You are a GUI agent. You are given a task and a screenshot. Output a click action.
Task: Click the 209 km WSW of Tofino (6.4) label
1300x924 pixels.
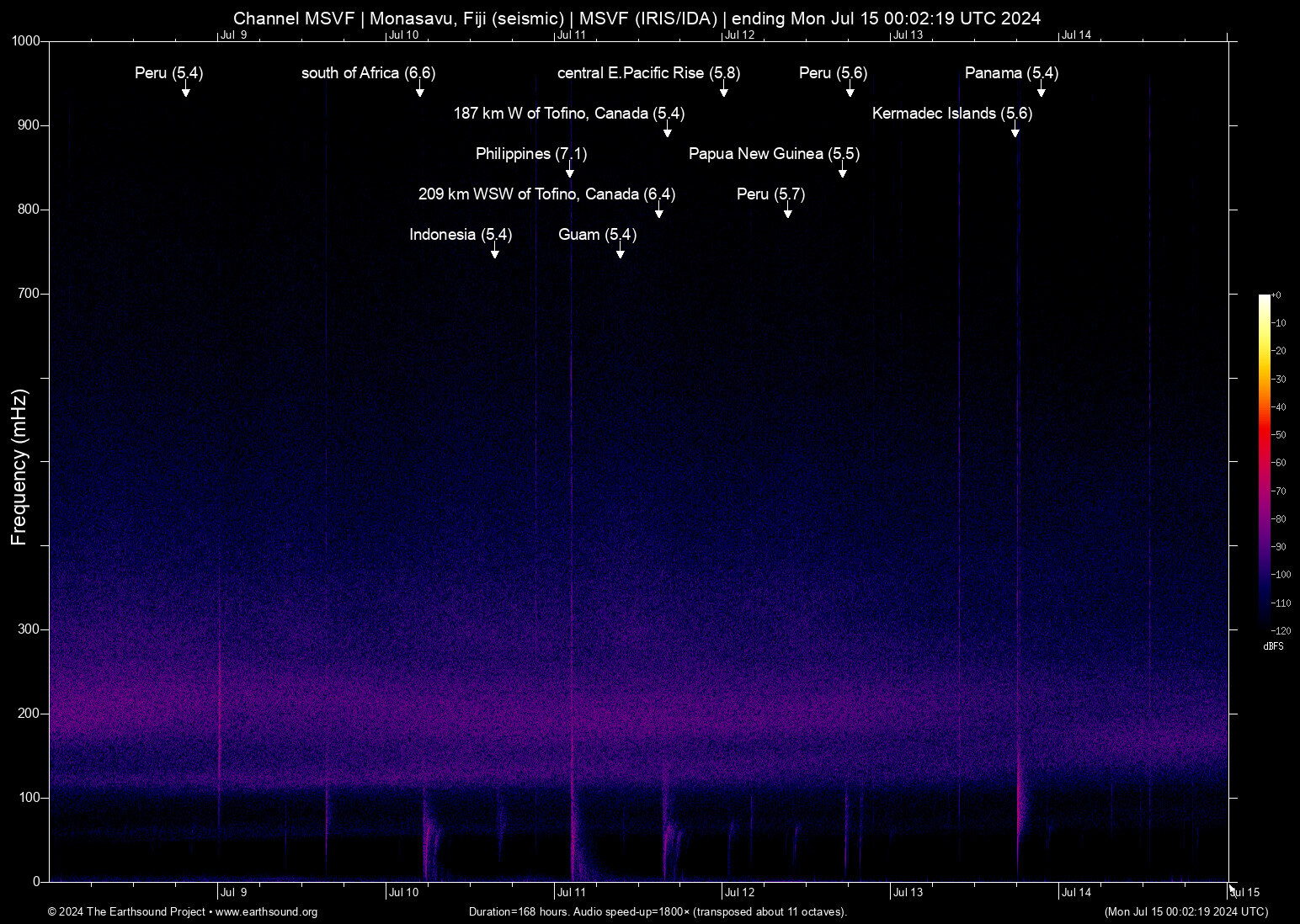[546, 194]
